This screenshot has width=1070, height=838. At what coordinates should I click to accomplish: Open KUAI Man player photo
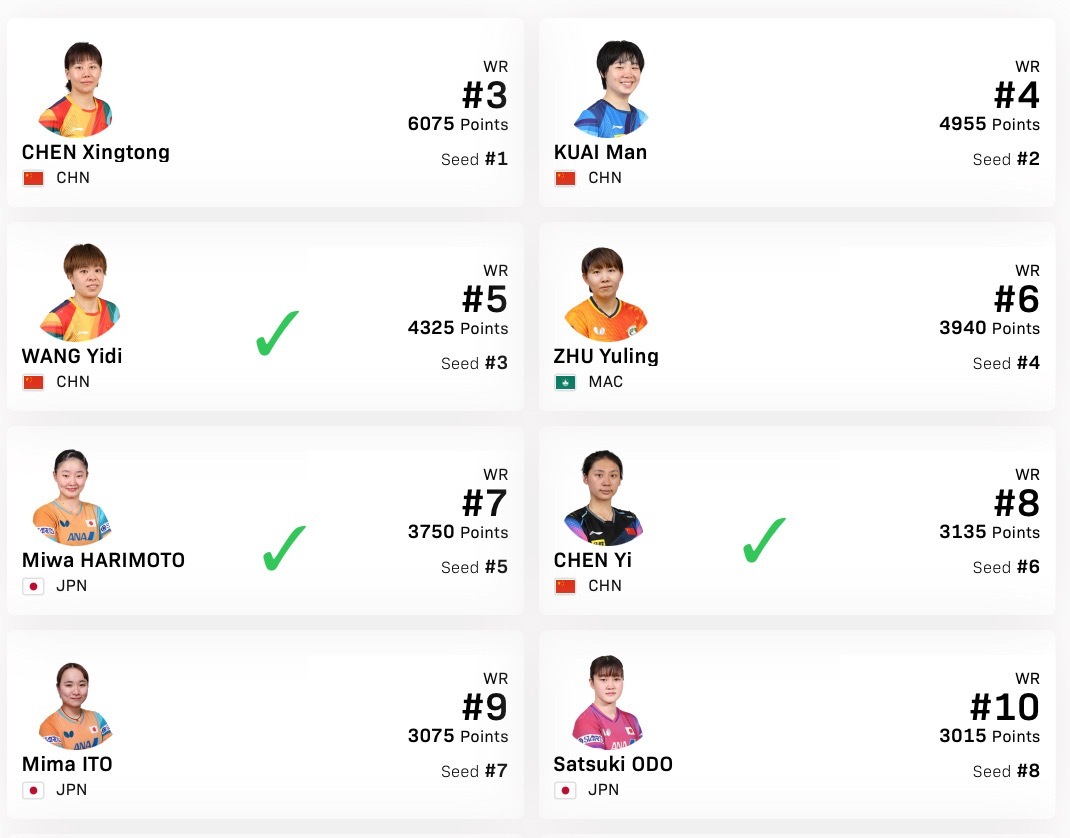[x=611, y=89]
